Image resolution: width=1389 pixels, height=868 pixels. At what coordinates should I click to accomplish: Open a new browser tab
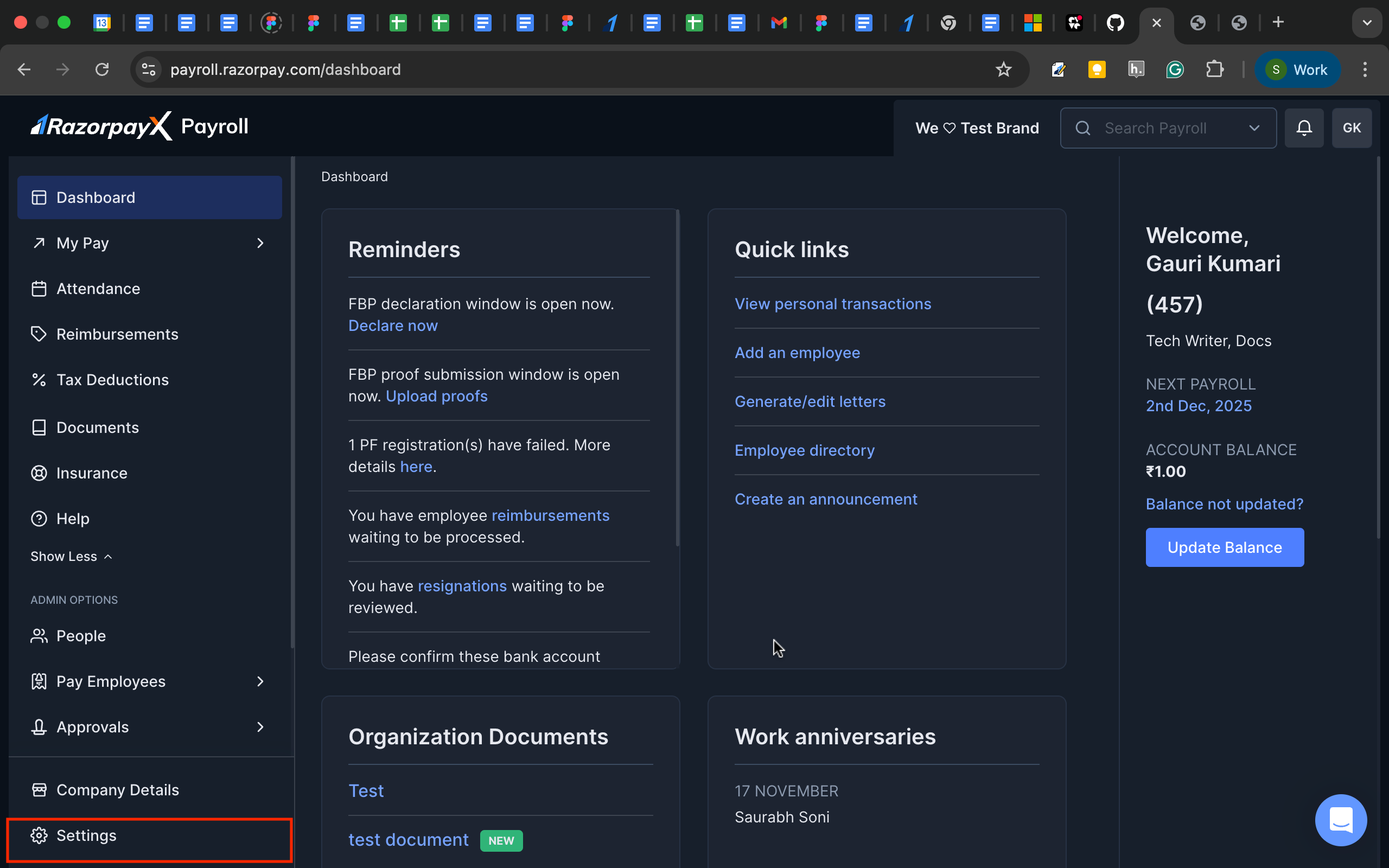tap(1278, 22)
